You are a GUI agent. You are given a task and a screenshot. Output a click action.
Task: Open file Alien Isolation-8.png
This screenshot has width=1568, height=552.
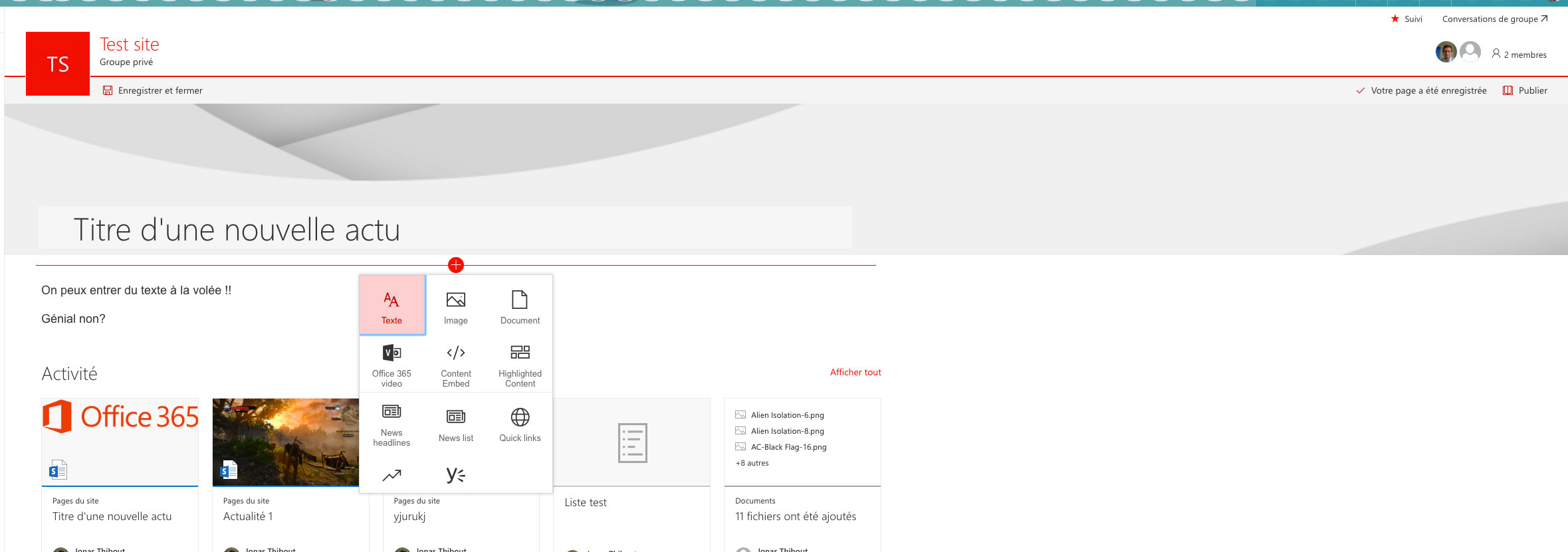[787, 431]
